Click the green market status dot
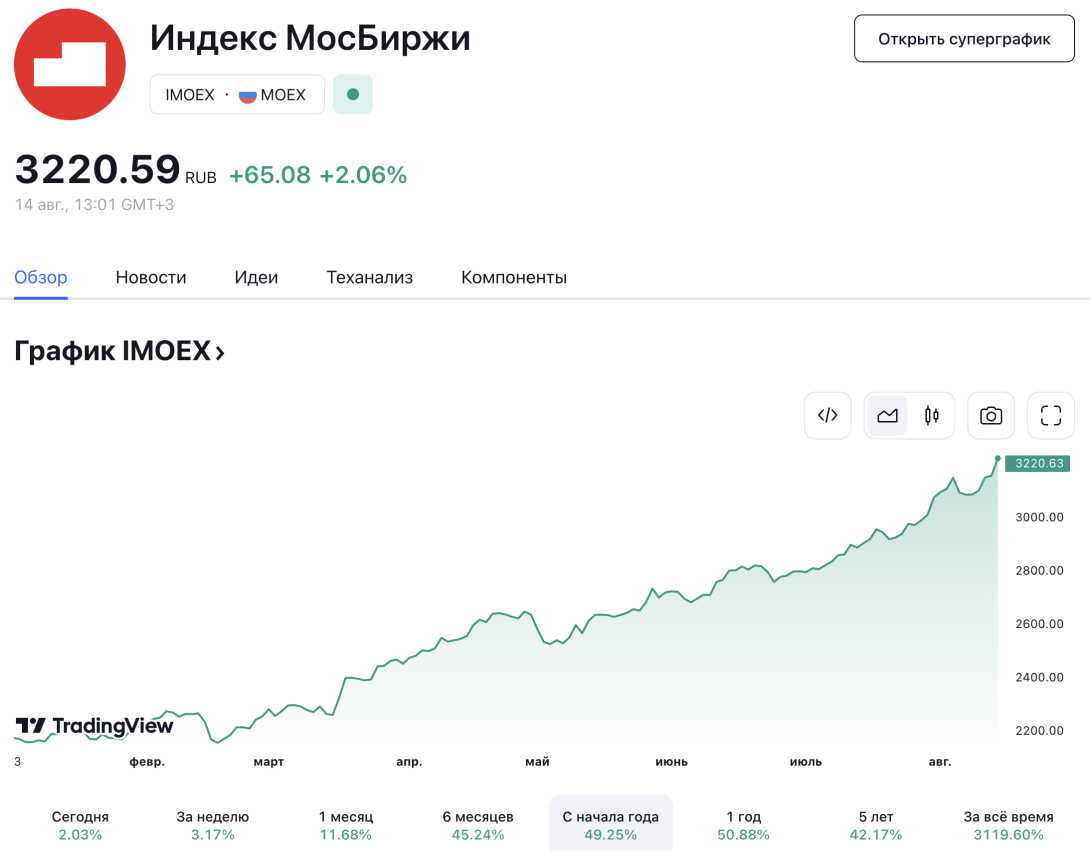Image resolution: width=1090 pixels, height=851 pixels. click(x=353, y=95)
